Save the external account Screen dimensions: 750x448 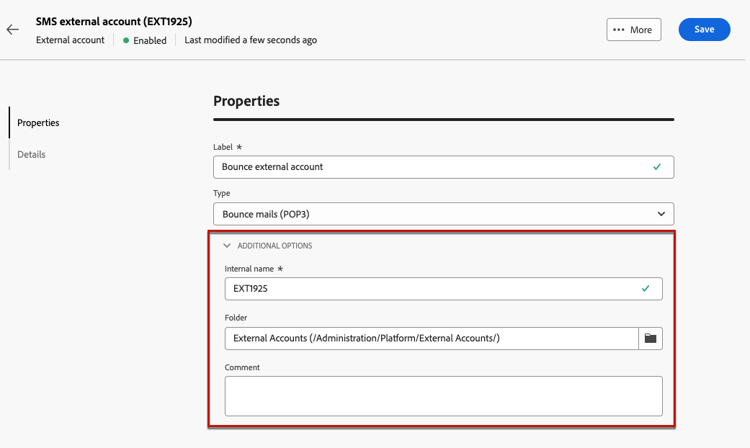(x=704, y=30)
